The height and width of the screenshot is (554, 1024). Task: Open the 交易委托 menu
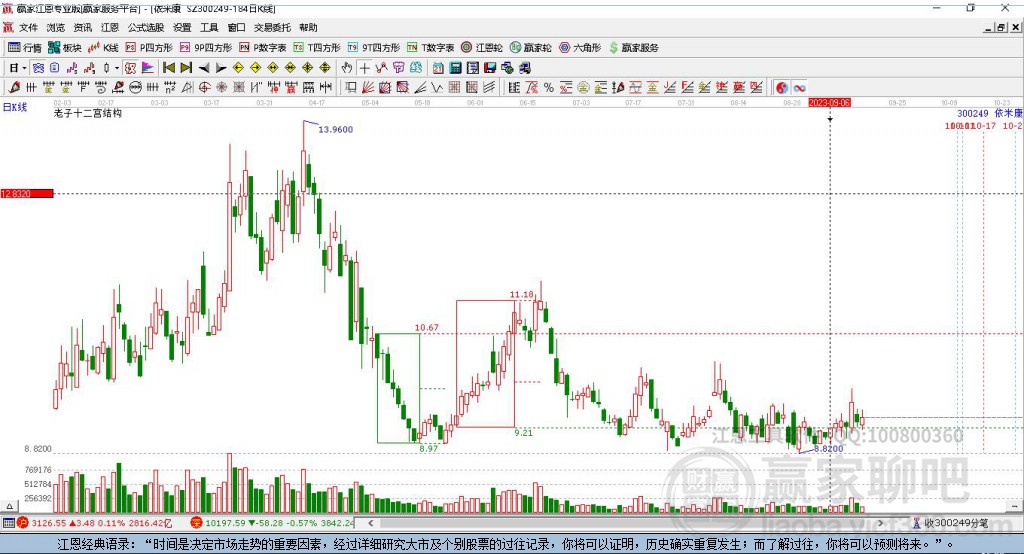click(272, 27)
